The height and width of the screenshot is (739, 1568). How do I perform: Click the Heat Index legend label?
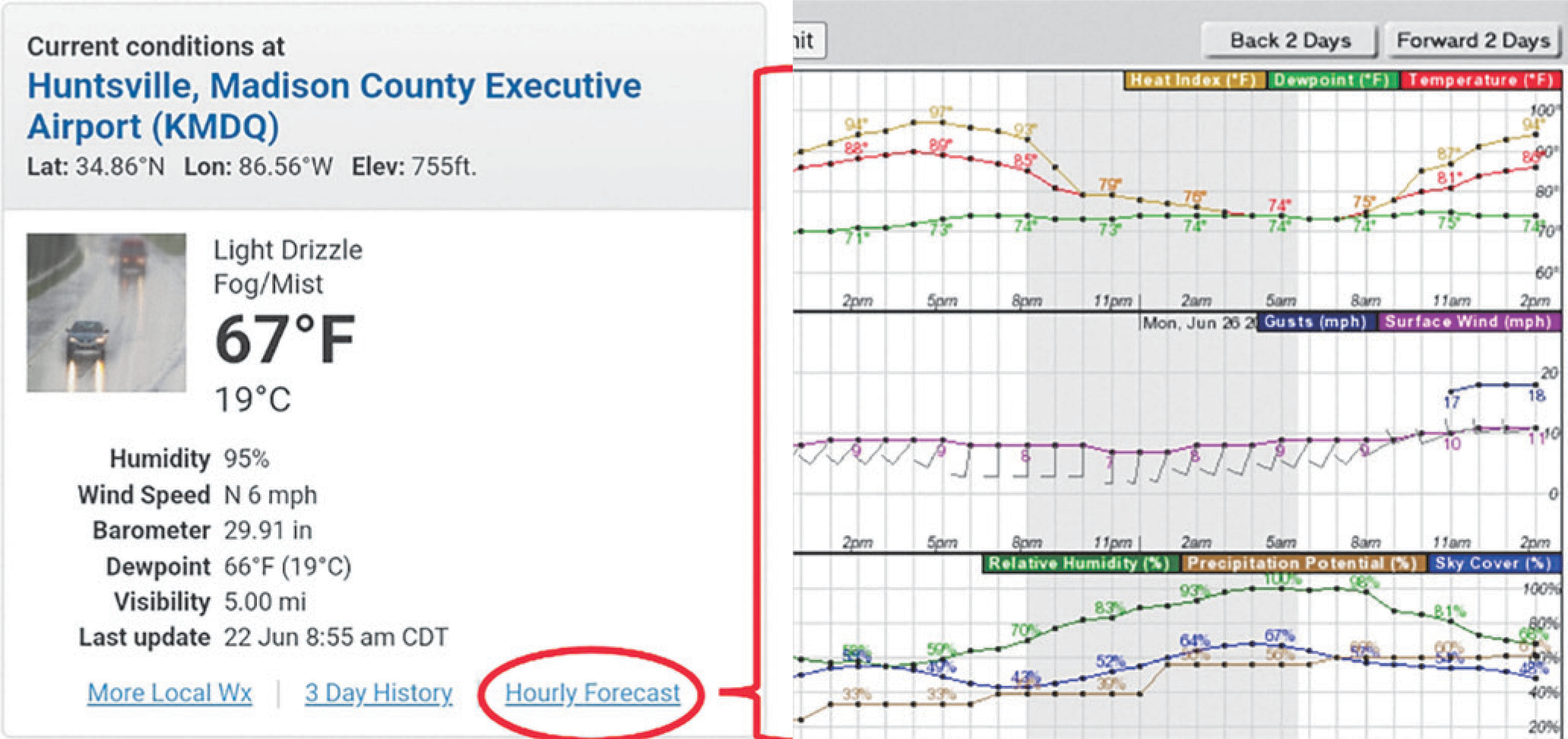click(x=1194, y=80)
